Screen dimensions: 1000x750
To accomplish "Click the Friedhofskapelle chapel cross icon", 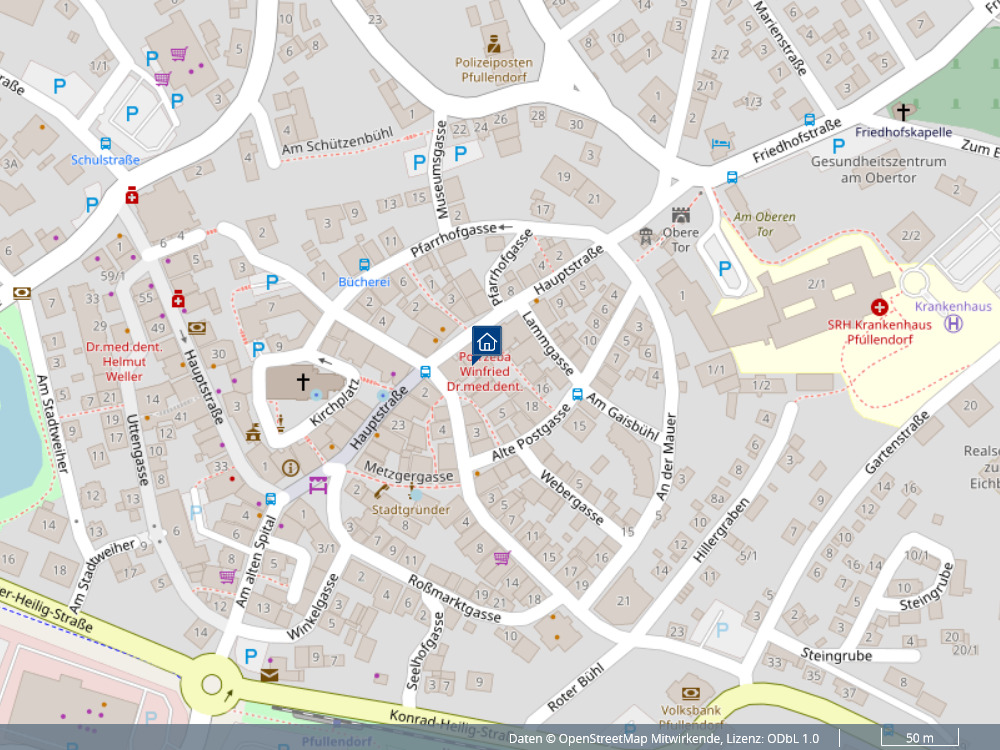I will click(x=904, y=112).
